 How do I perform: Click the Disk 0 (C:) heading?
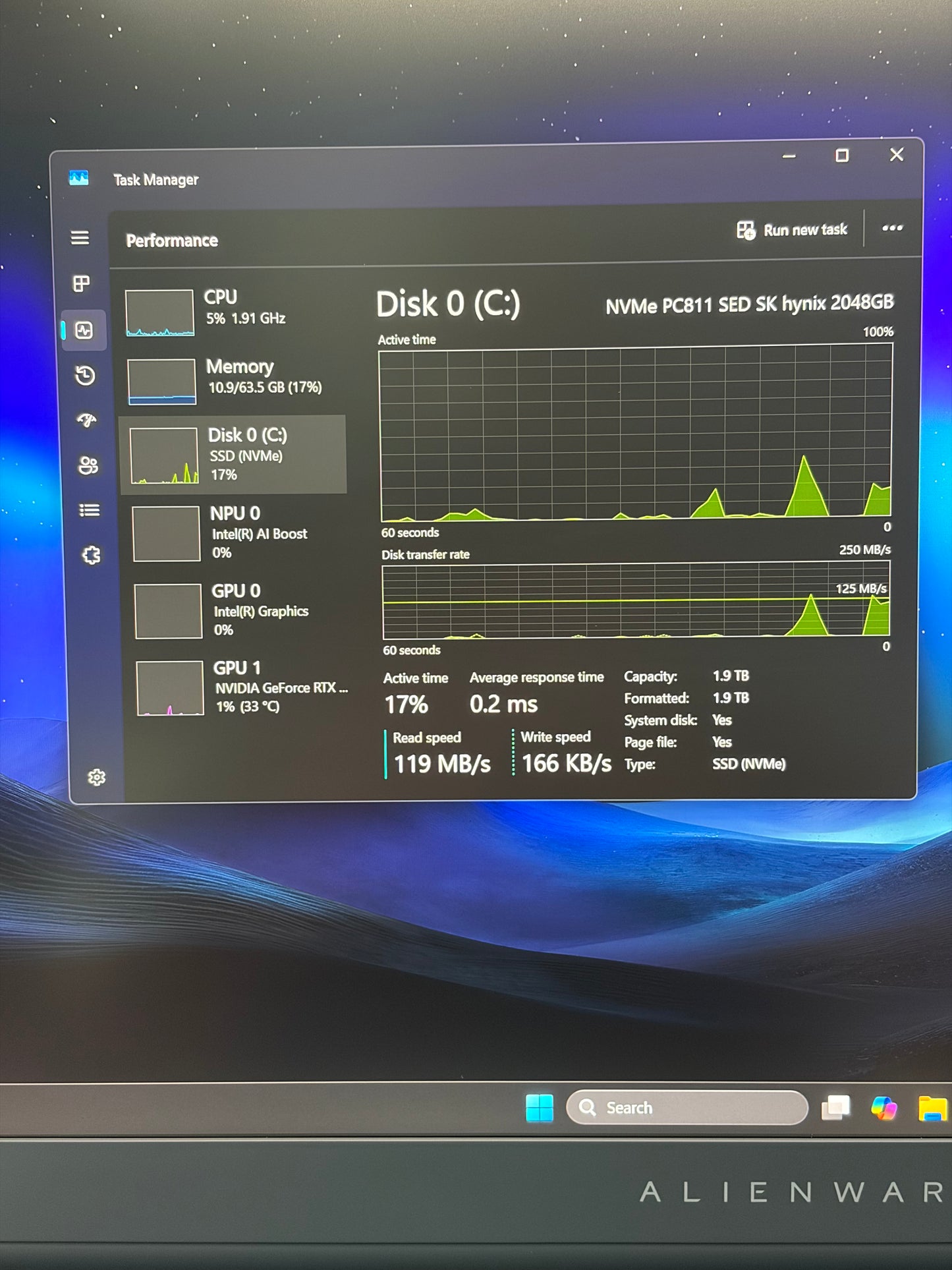(x=448, y=304)
